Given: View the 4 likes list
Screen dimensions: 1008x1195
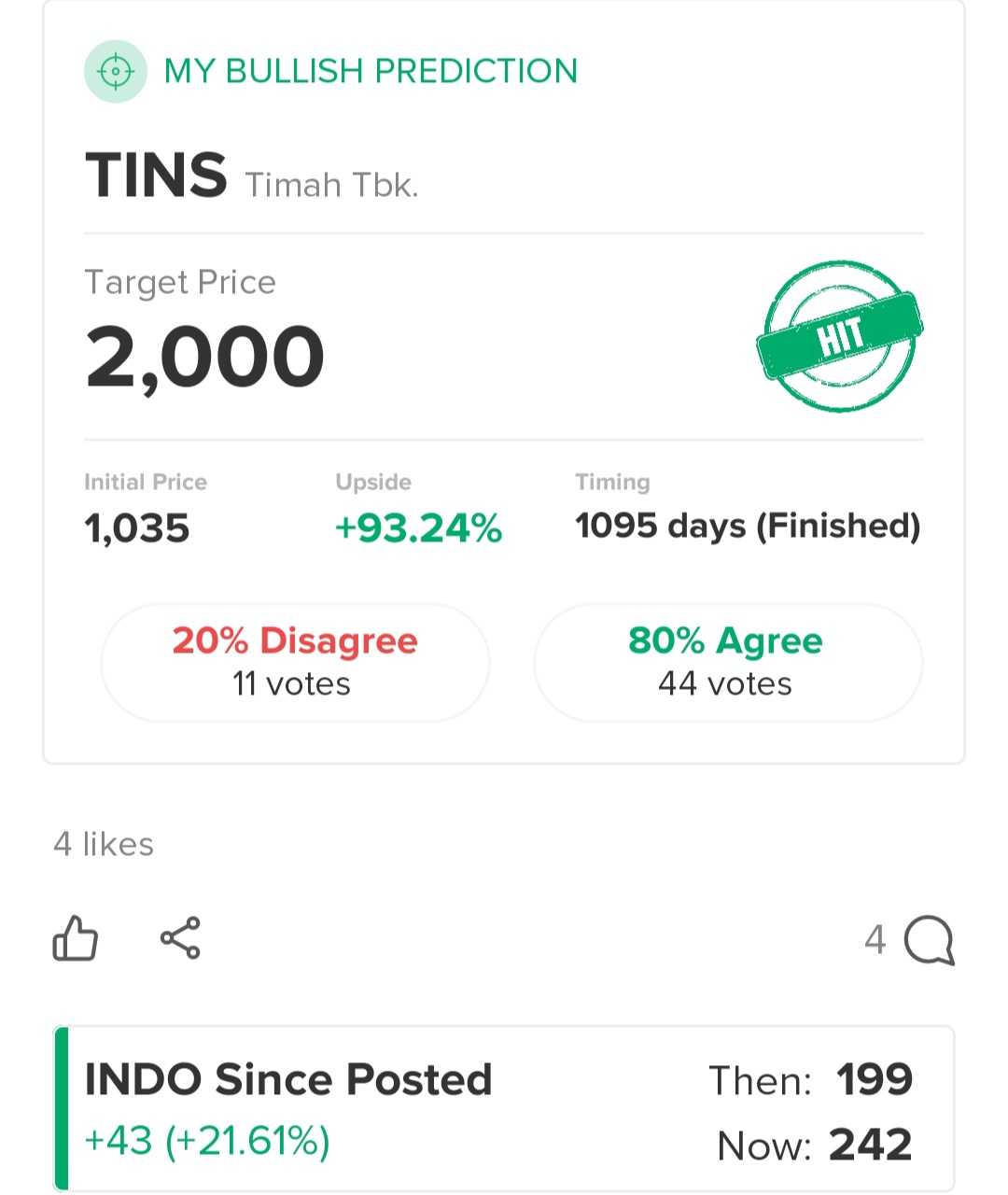Looking at the screenshot, I should (104, 844).
